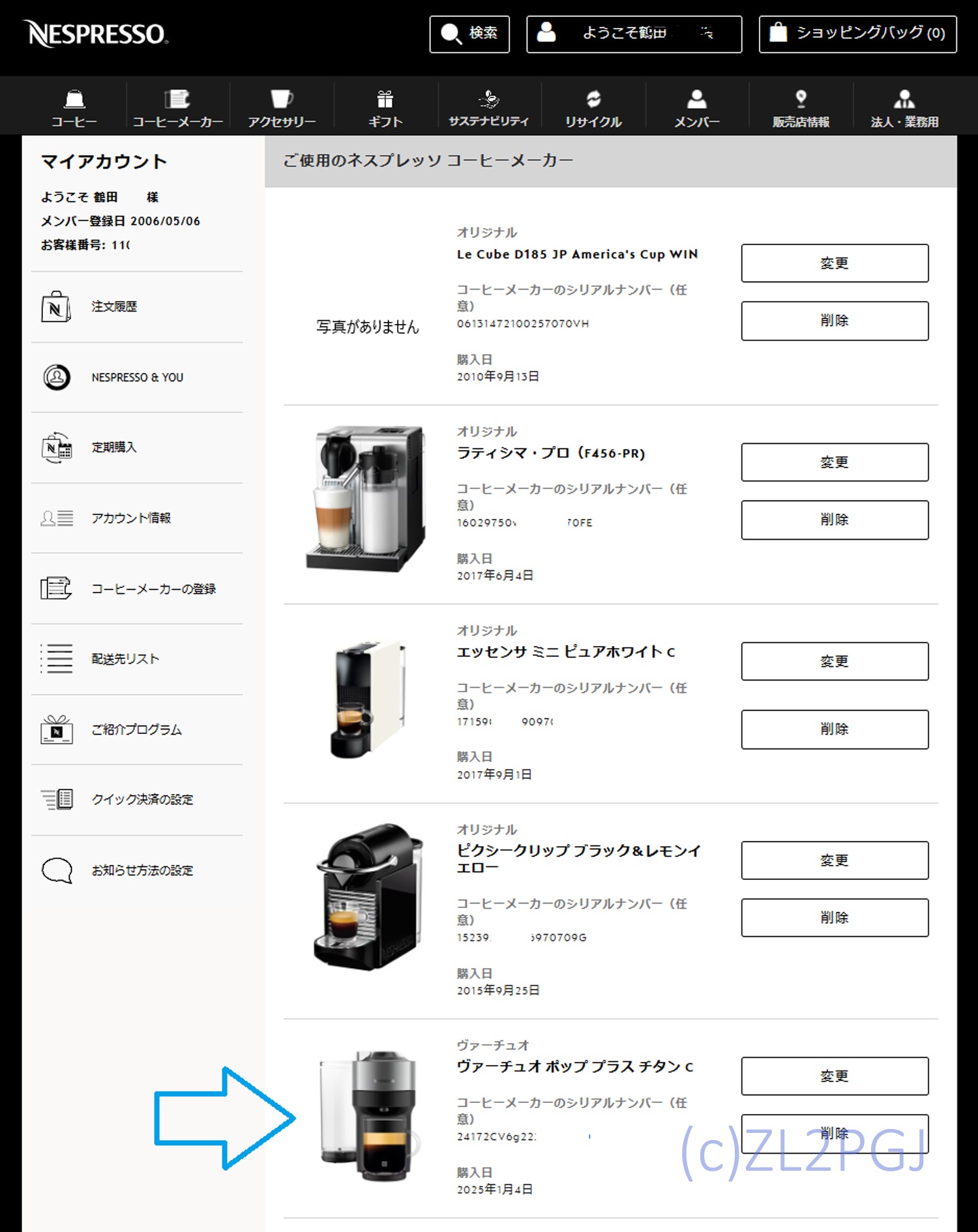Click the アカウント情報 icon

pyautogui.click(x=57, y=518)
